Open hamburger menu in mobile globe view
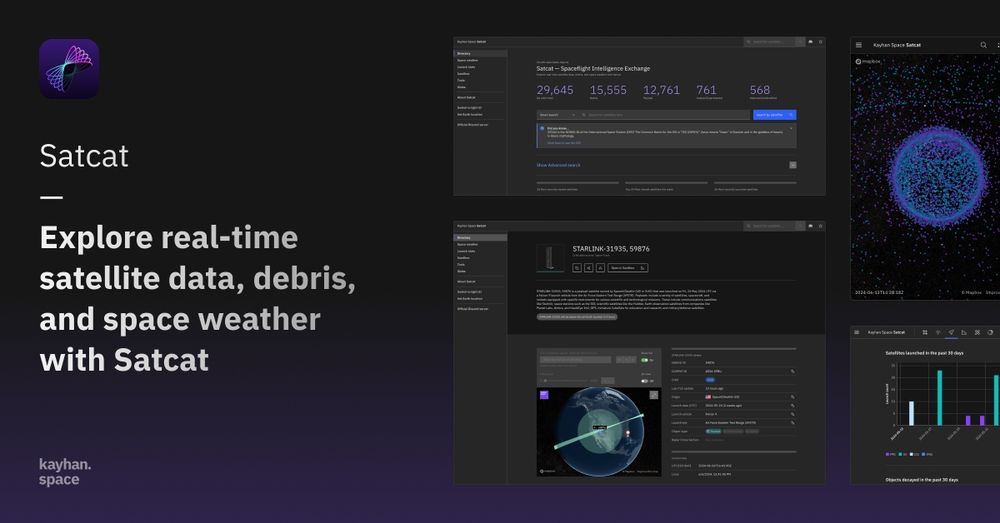 pyautogui.click(x=858, y=45)
